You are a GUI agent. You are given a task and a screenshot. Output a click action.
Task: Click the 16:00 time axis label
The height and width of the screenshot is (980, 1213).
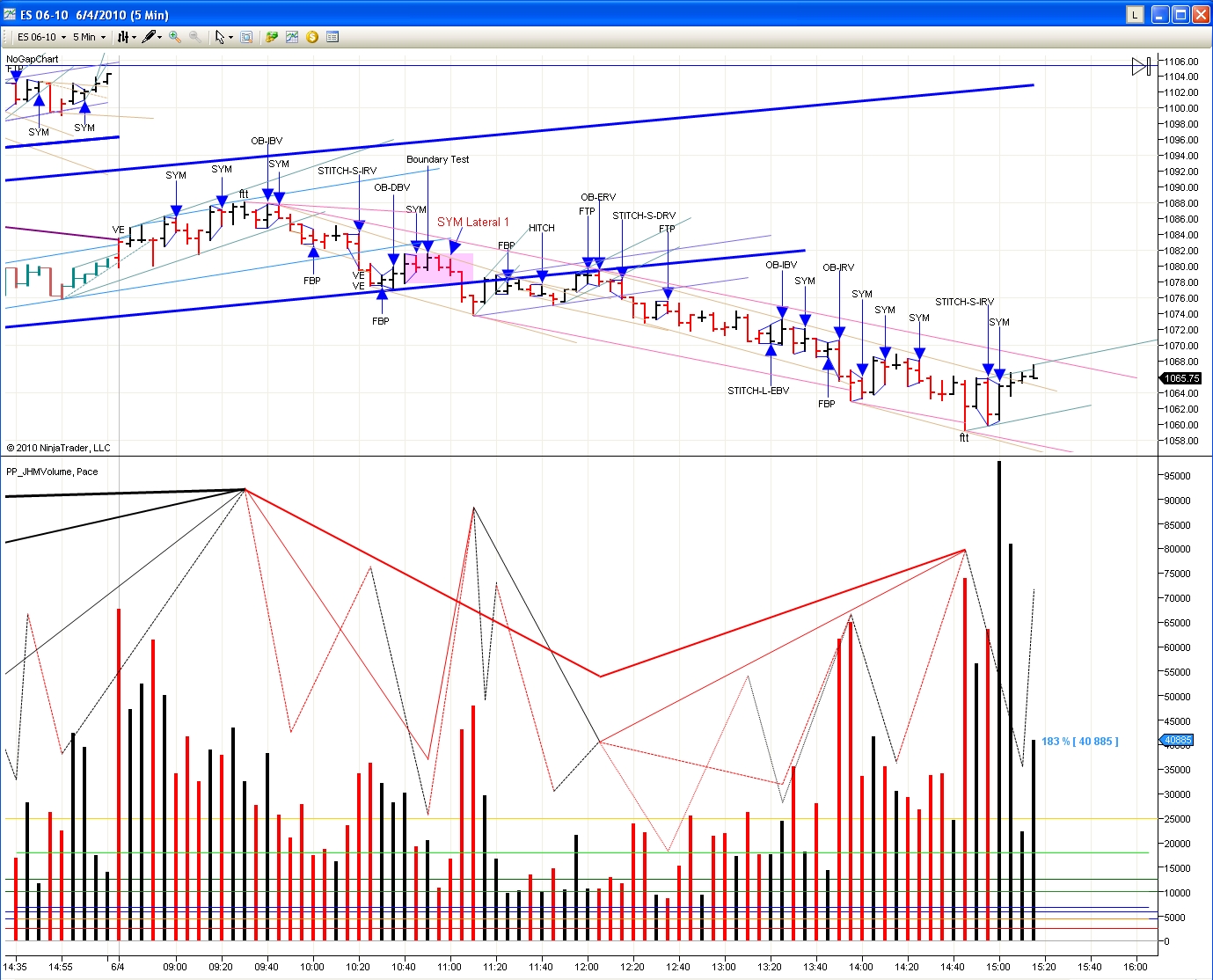click(1136, 967)
